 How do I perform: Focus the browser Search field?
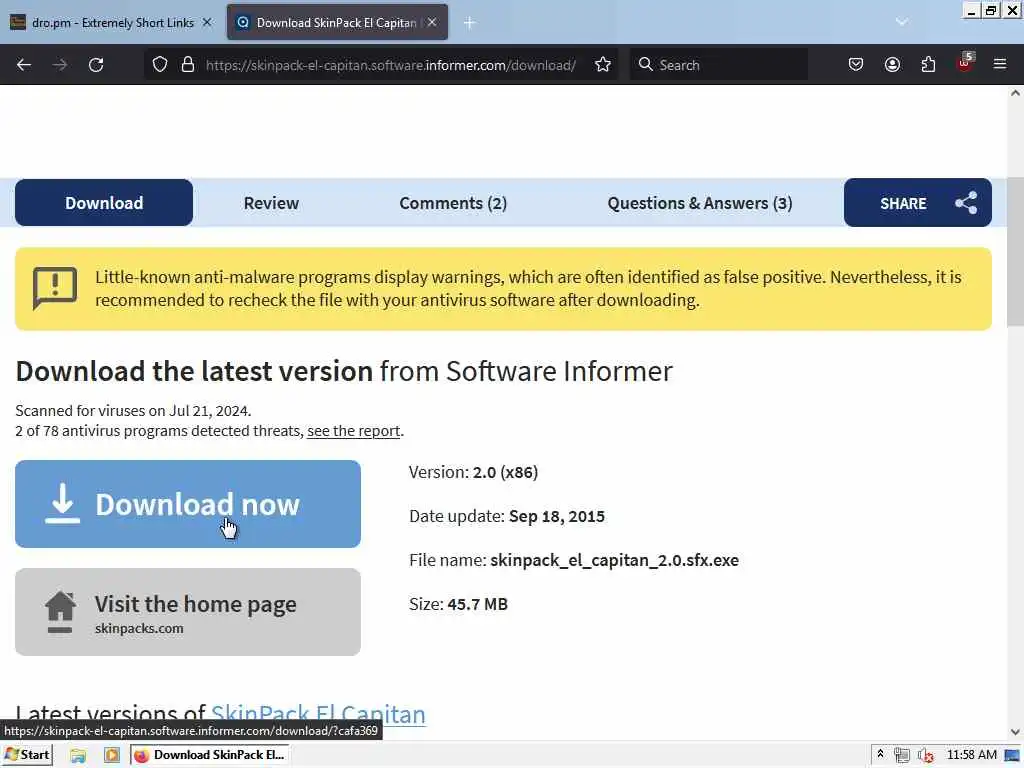click(x=718, y=65)
